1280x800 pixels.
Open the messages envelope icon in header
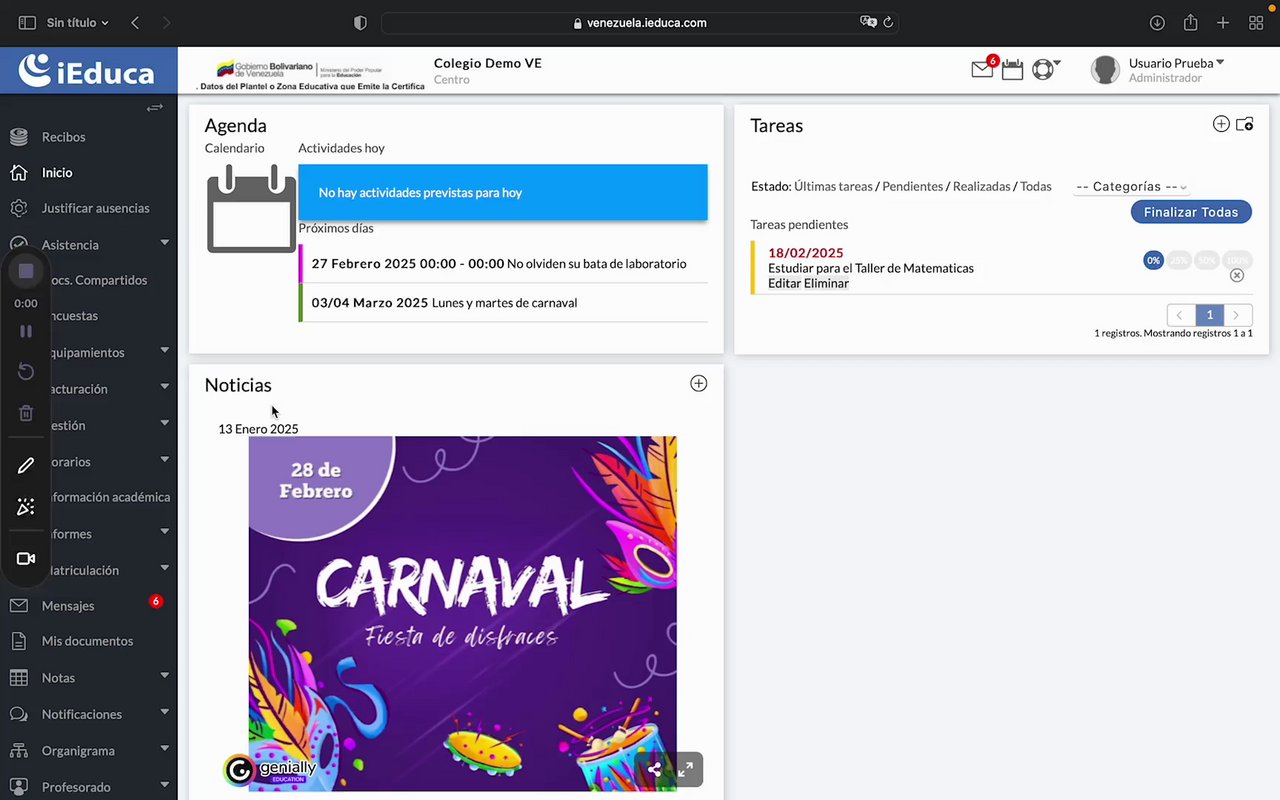coord(982,70)
